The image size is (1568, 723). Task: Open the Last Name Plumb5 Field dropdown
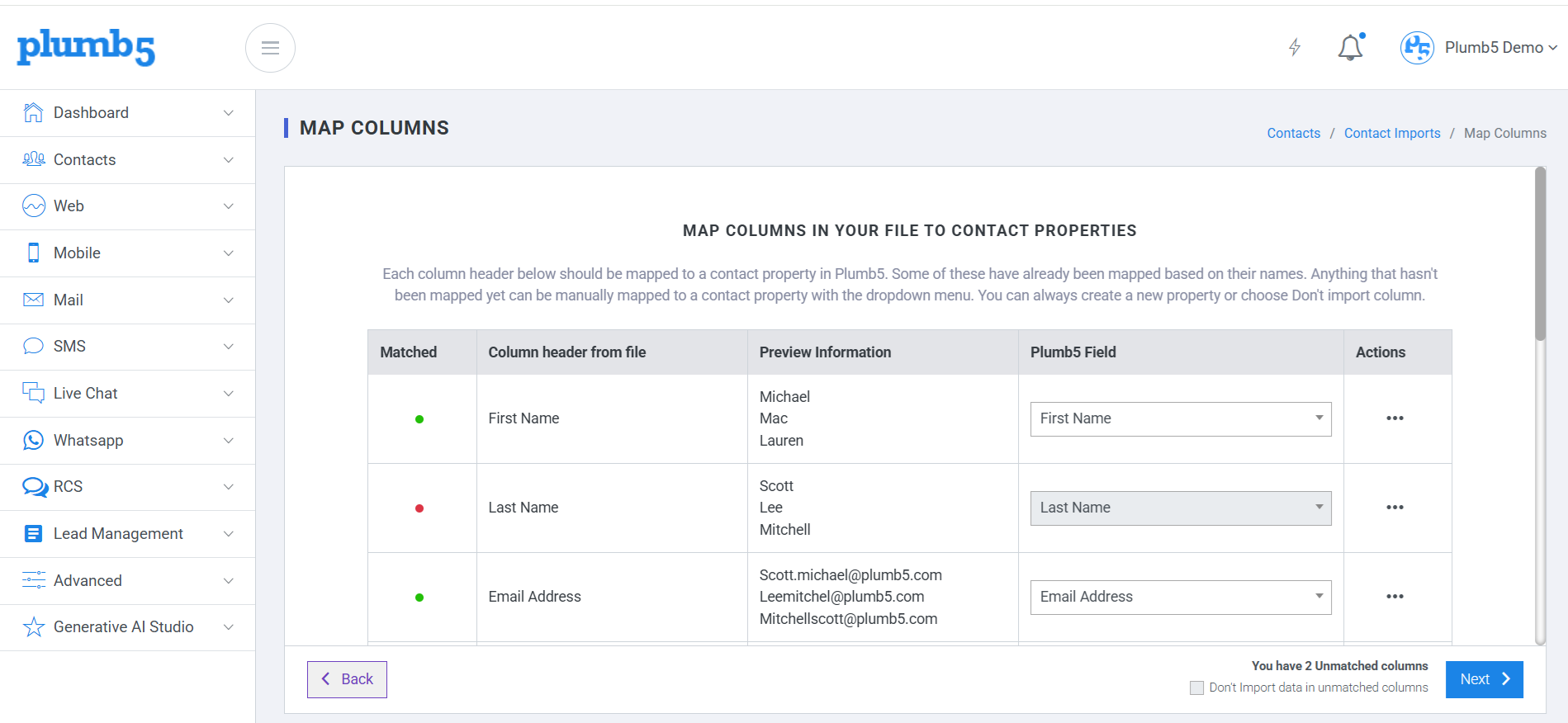(1181, 508)
